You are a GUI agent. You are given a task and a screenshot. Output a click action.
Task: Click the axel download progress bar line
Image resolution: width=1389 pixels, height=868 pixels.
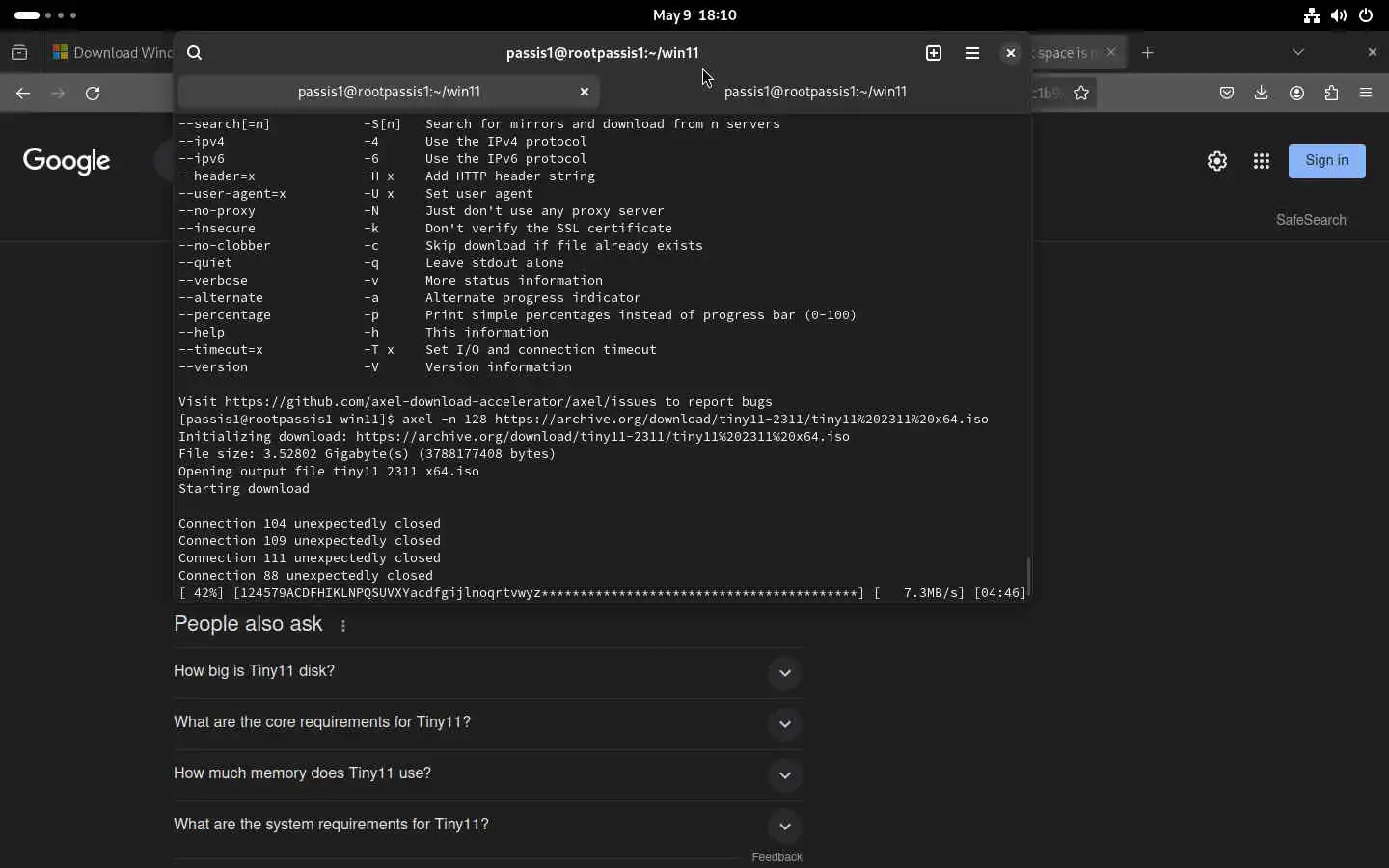click(602, 593)
